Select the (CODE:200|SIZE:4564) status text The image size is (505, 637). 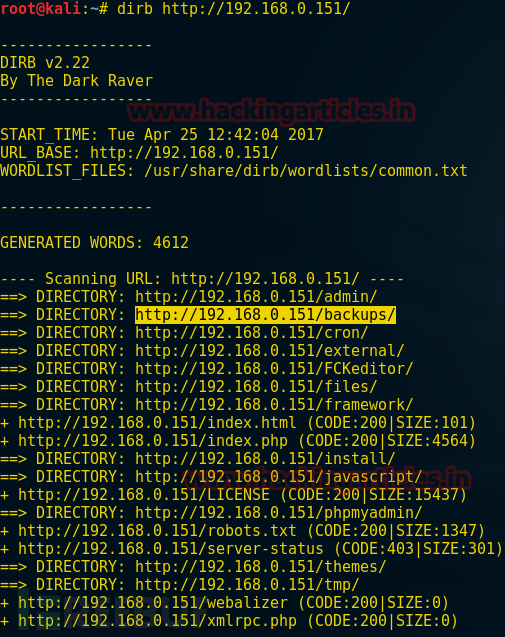[x=387, y=440]
